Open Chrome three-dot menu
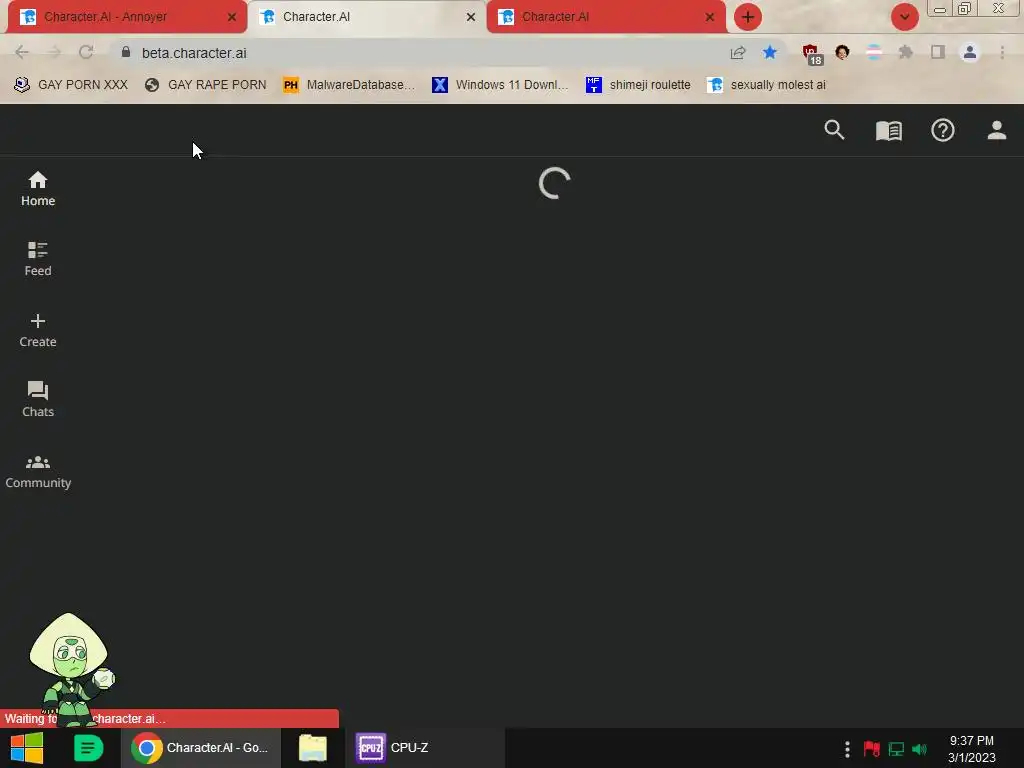Screen dimensions: 1024x768 click(x=1002, y=52)
